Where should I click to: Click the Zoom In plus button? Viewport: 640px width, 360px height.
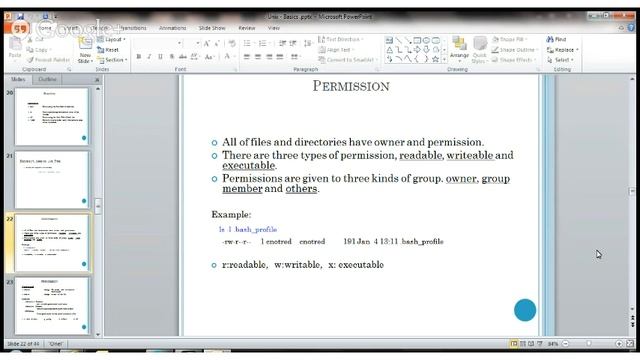[x=618, y=344]
